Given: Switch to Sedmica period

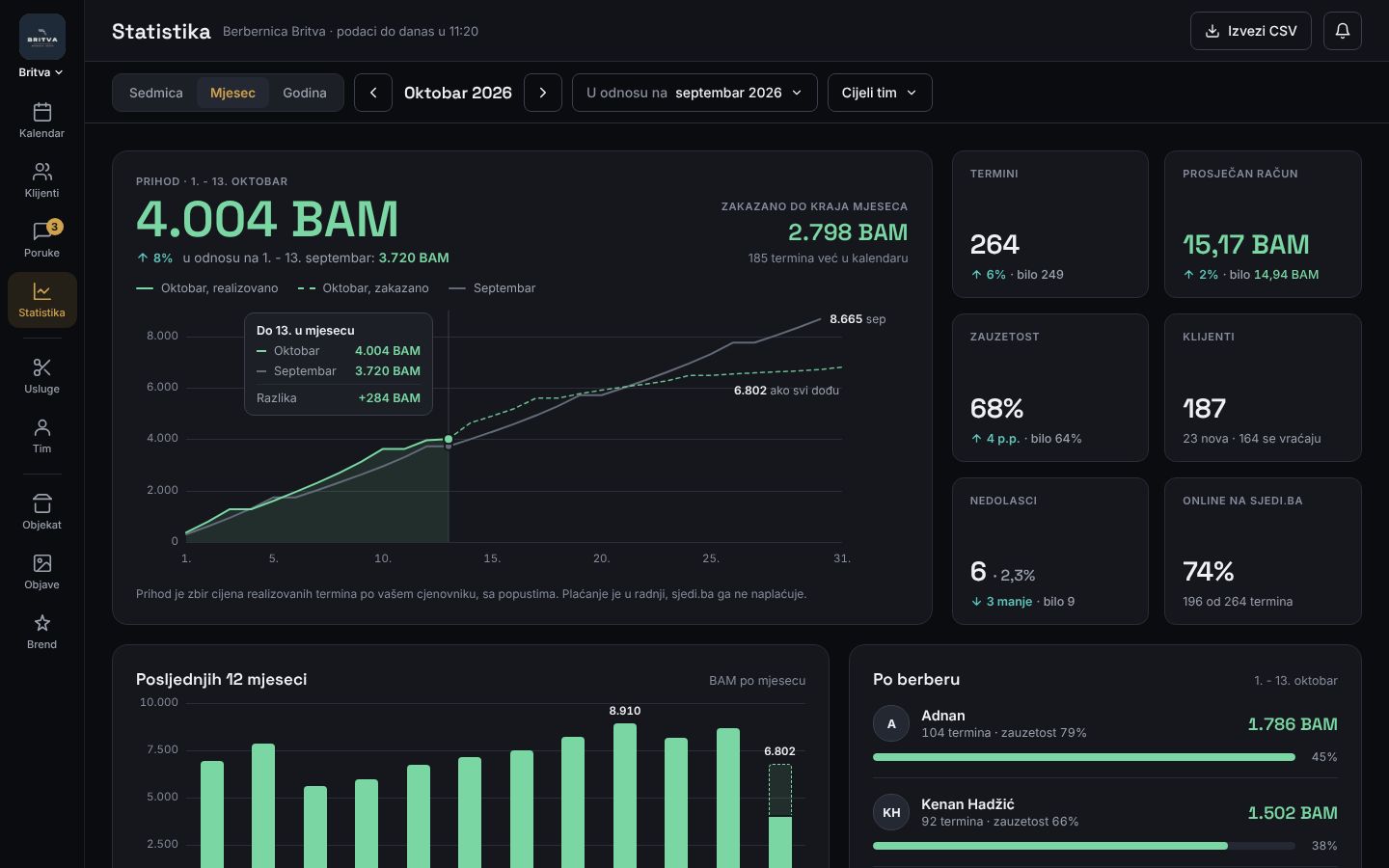Looking at the screenshot, I should coord(155,93).
